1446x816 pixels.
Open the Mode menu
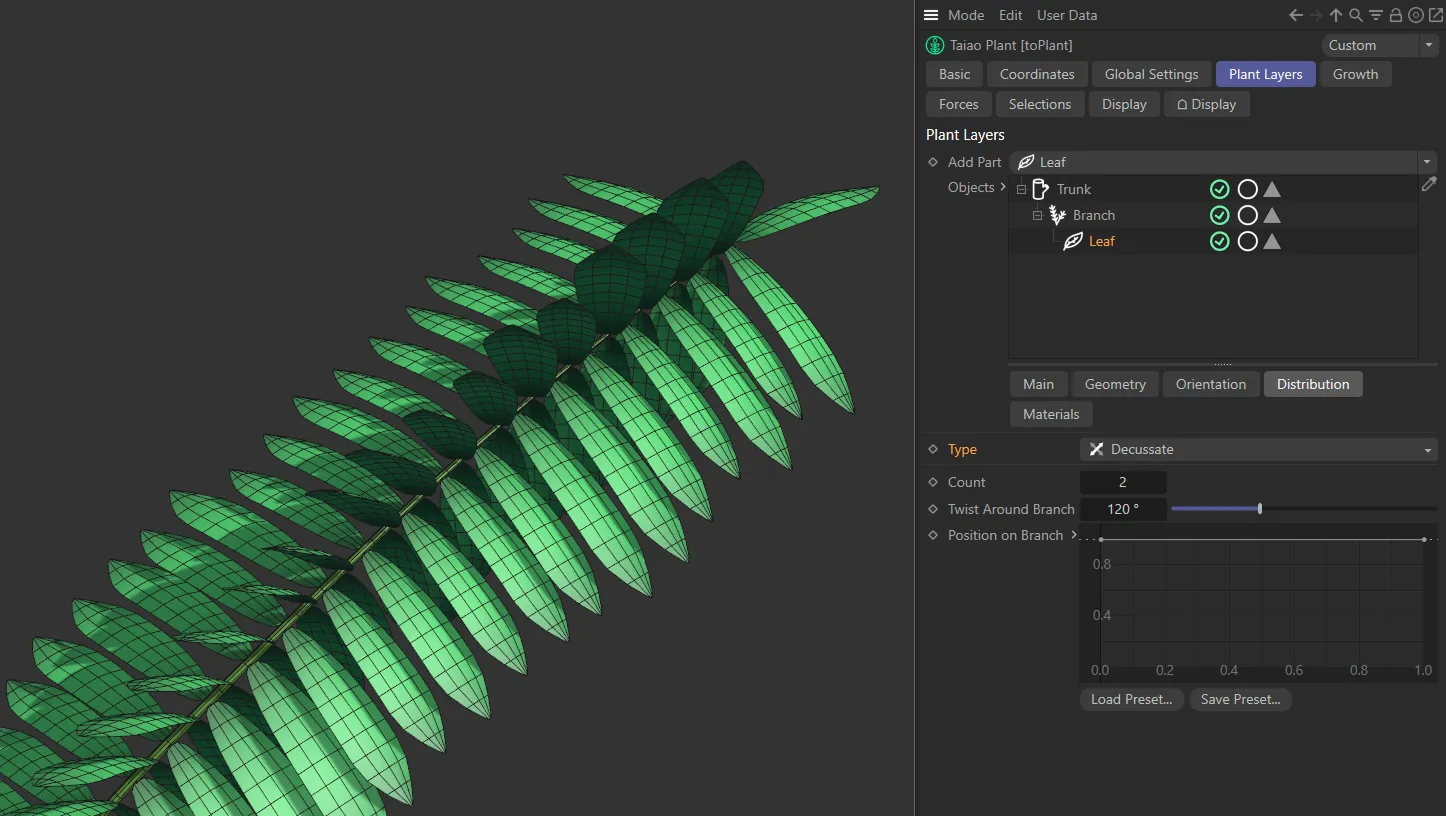tap(966, 15)
